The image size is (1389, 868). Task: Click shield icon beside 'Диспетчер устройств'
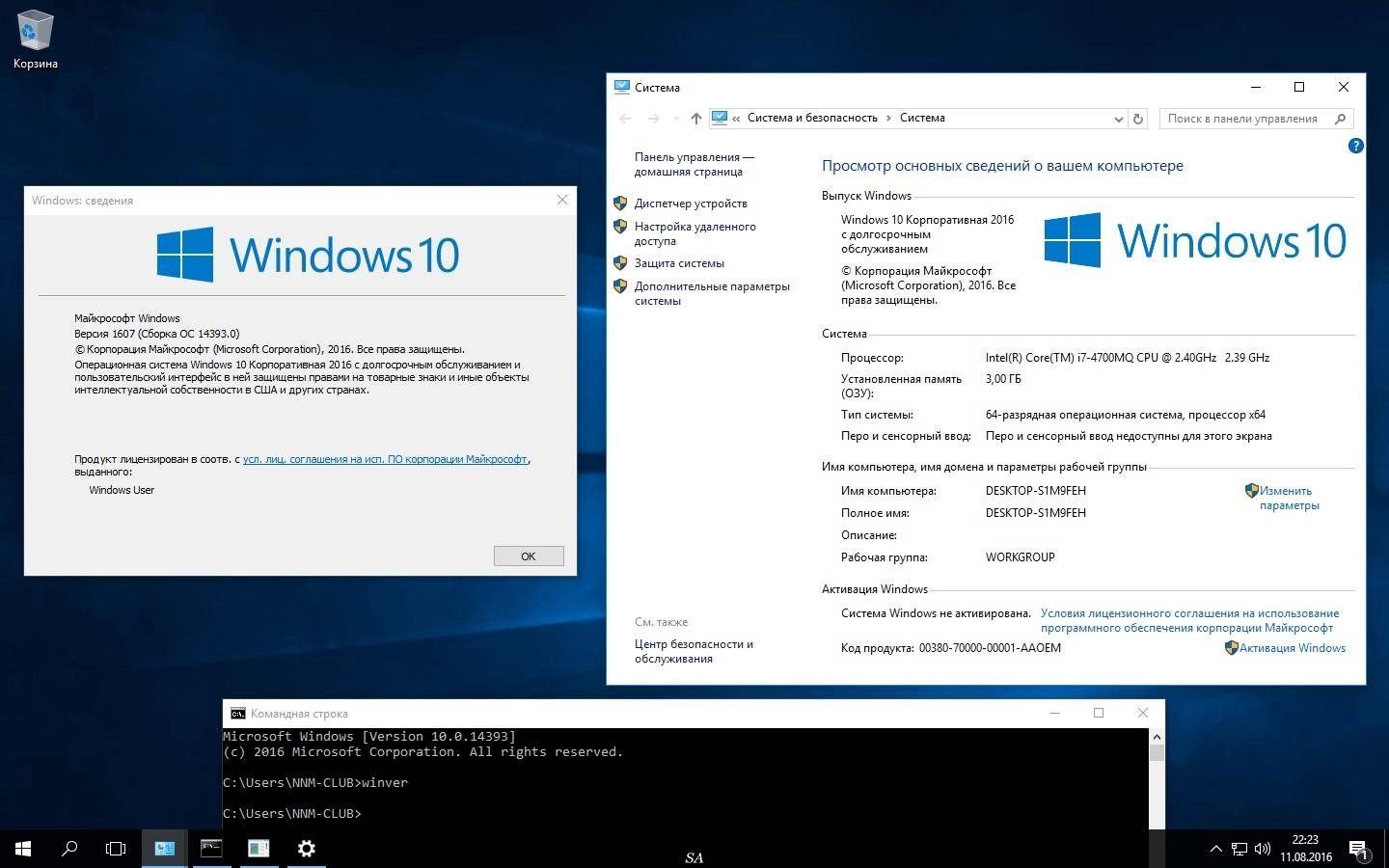pos(620,203)
